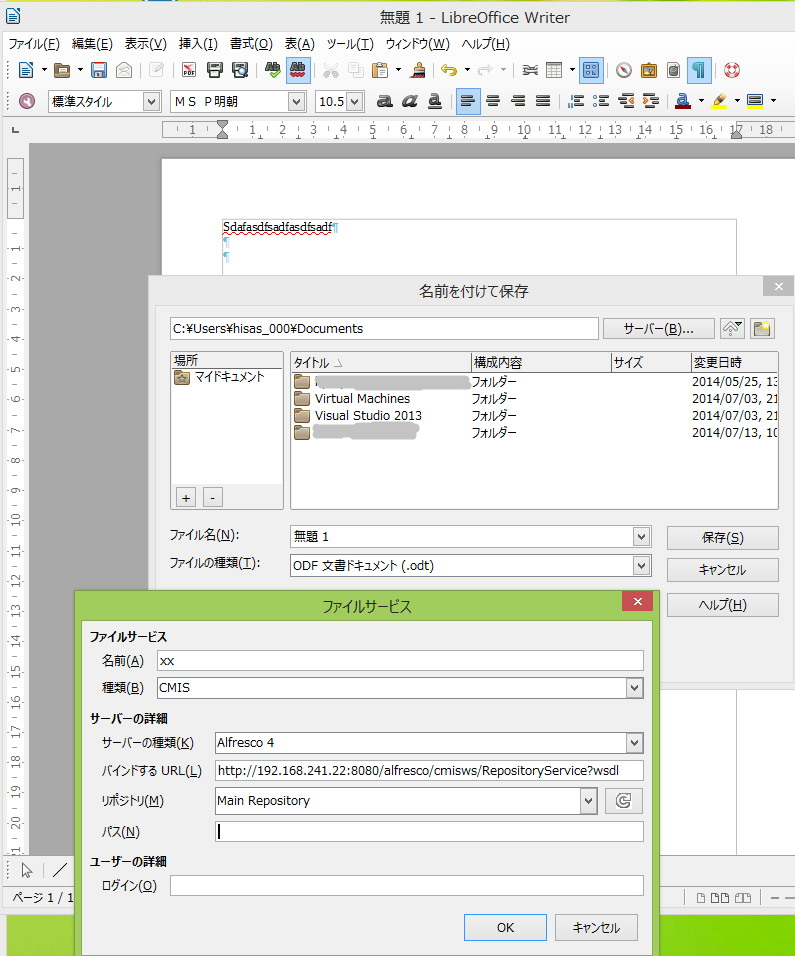Open the 種類 CMIS dropdown arrow
This screenshot has width=795, height=956.
coord(634,688)
